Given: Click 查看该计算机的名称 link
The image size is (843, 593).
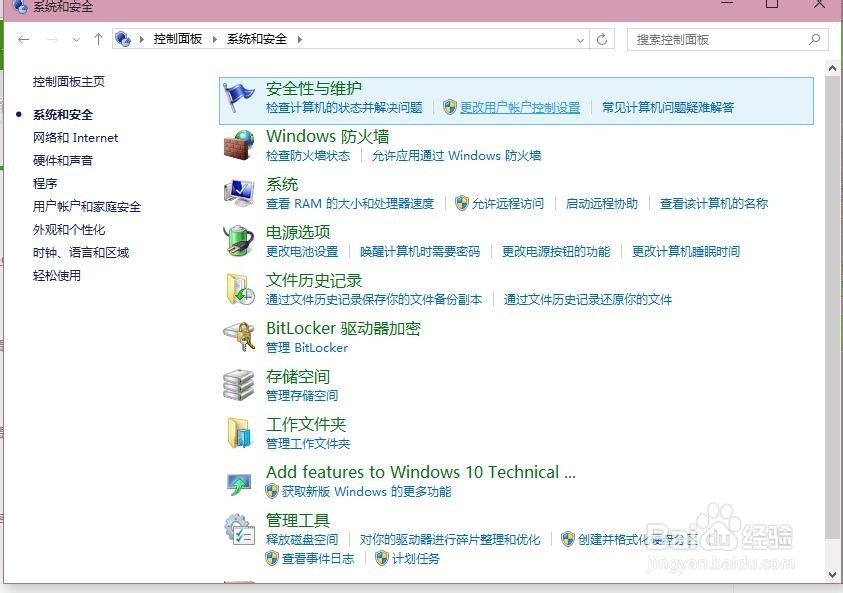Looking at the screenshot, I should tap(714, 204).
